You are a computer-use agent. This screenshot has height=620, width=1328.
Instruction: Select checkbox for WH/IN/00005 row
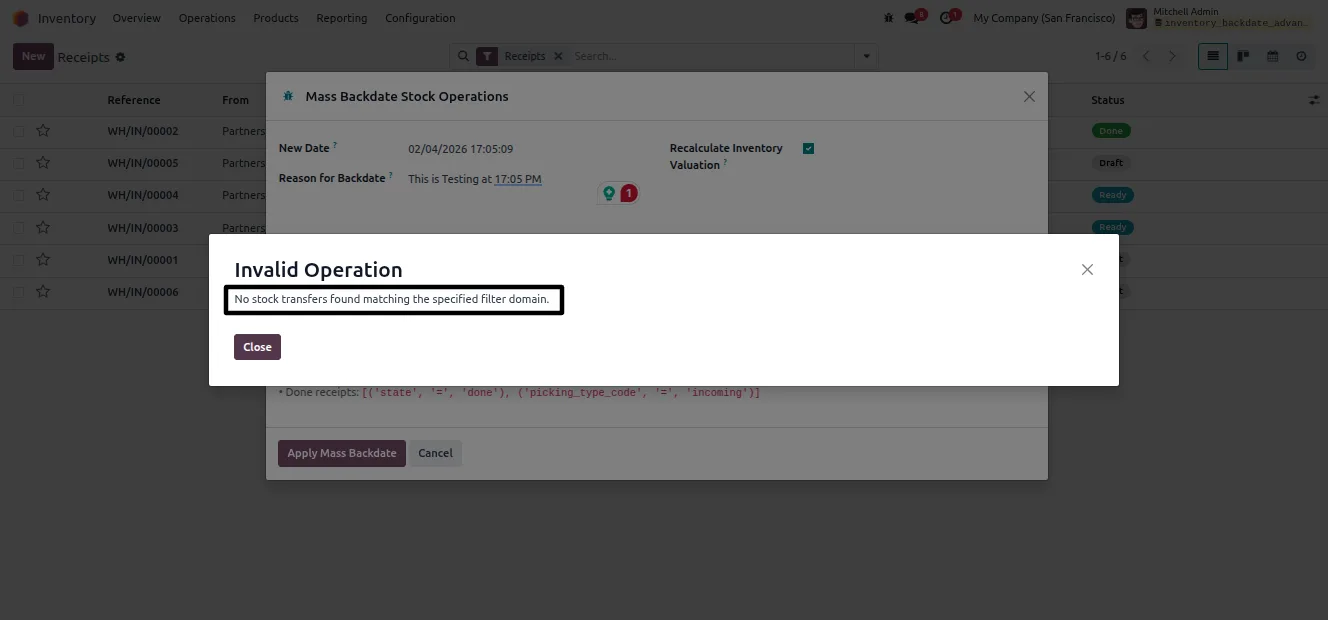[x=19, y=163]
